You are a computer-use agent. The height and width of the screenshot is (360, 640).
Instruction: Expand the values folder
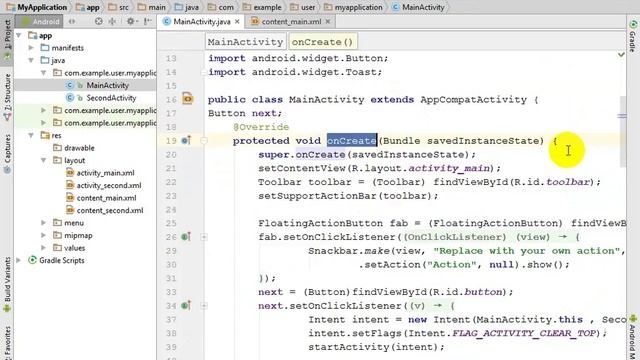click(x=43, y=248)
